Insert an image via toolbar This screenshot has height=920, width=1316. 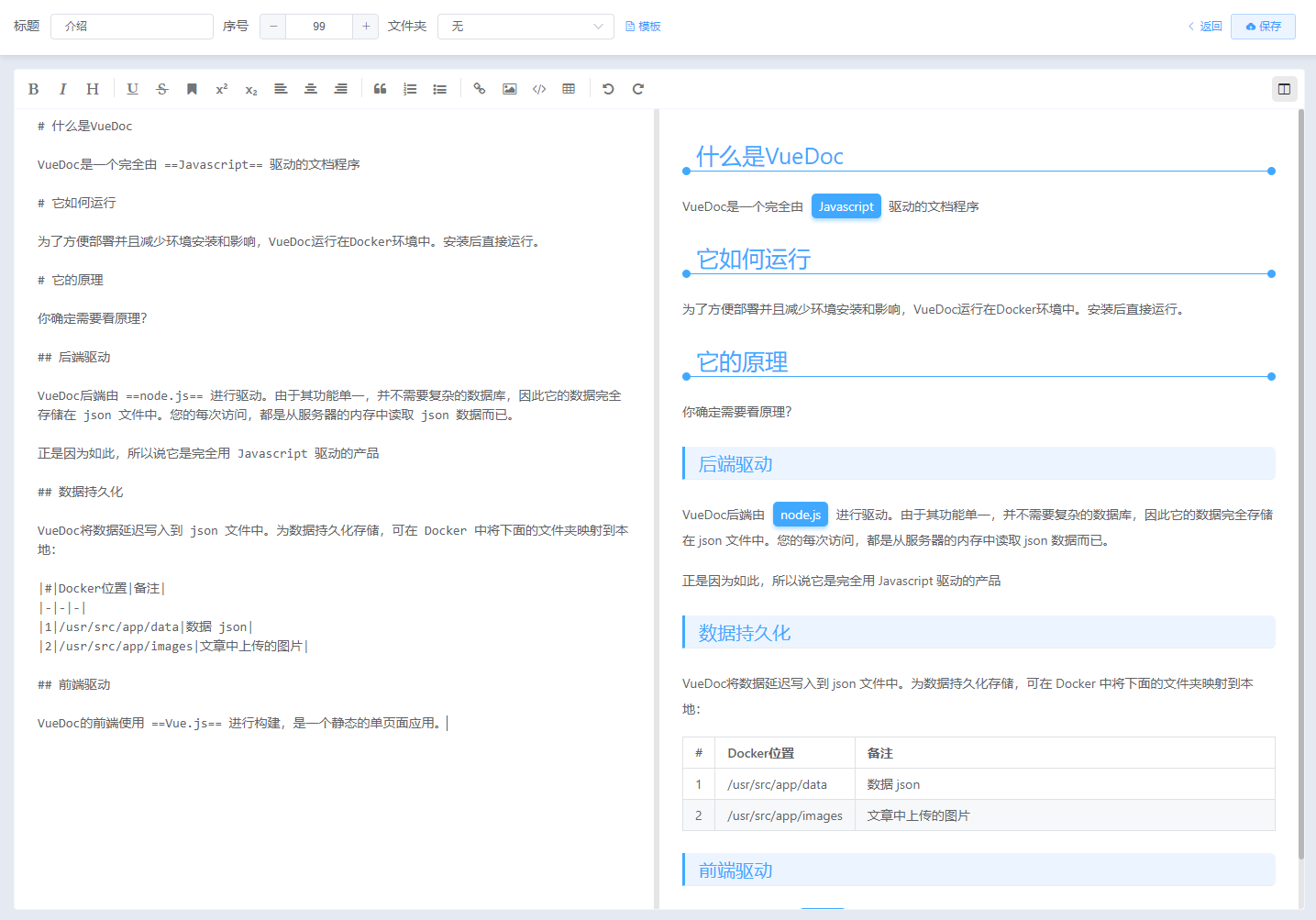[x=509, y=89]
